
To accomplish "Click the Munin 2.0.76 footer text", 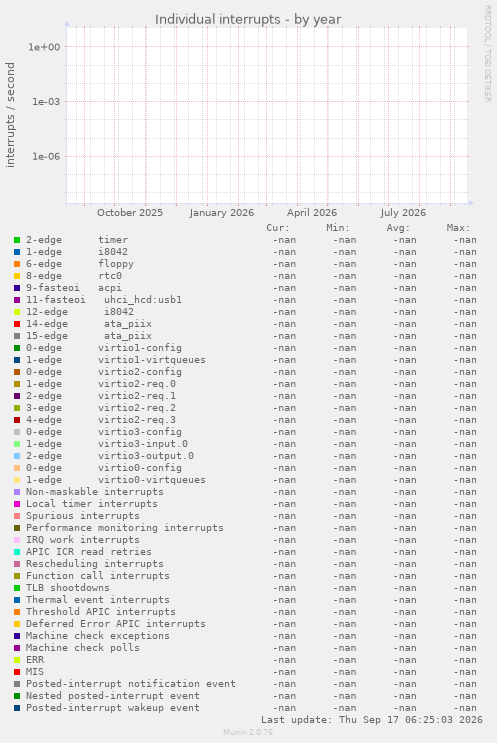I will 248,732.
